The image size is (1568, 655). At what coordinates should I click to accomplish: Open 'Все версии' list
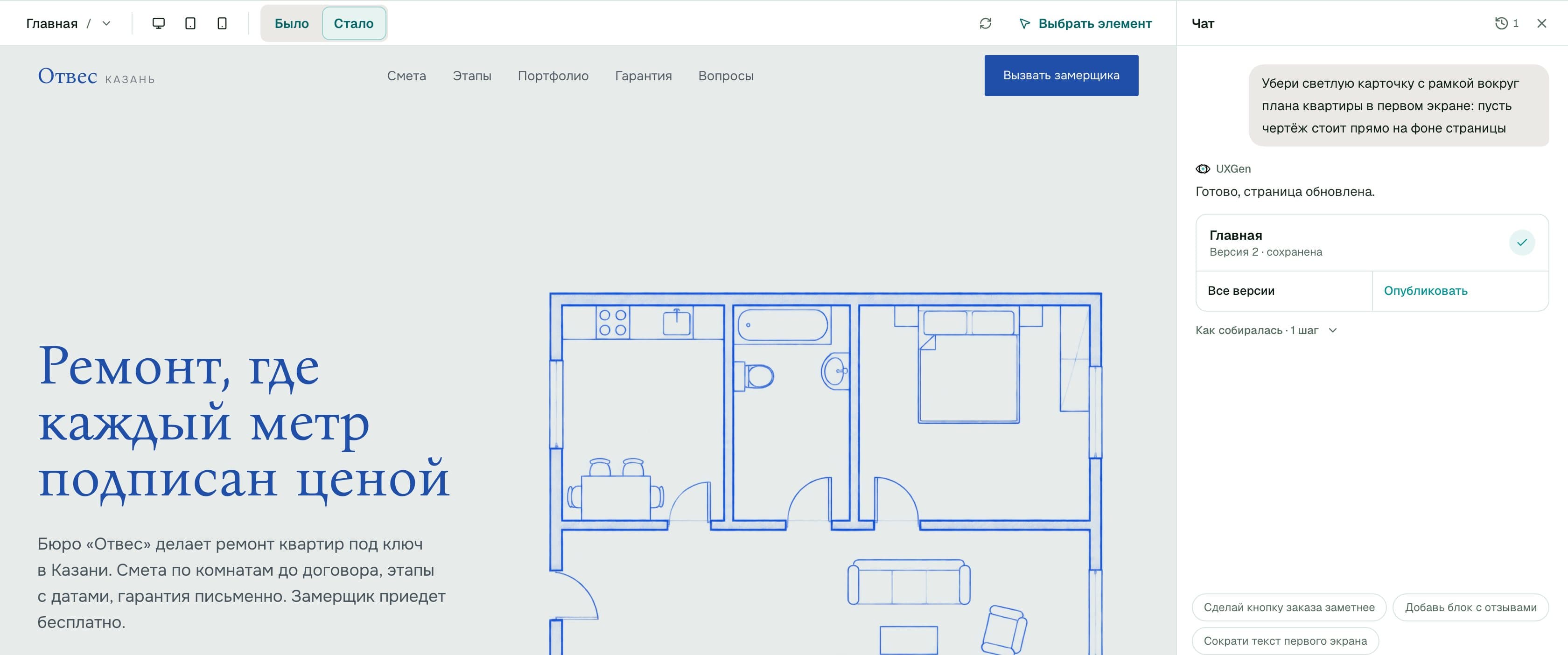coord(1284,291)
